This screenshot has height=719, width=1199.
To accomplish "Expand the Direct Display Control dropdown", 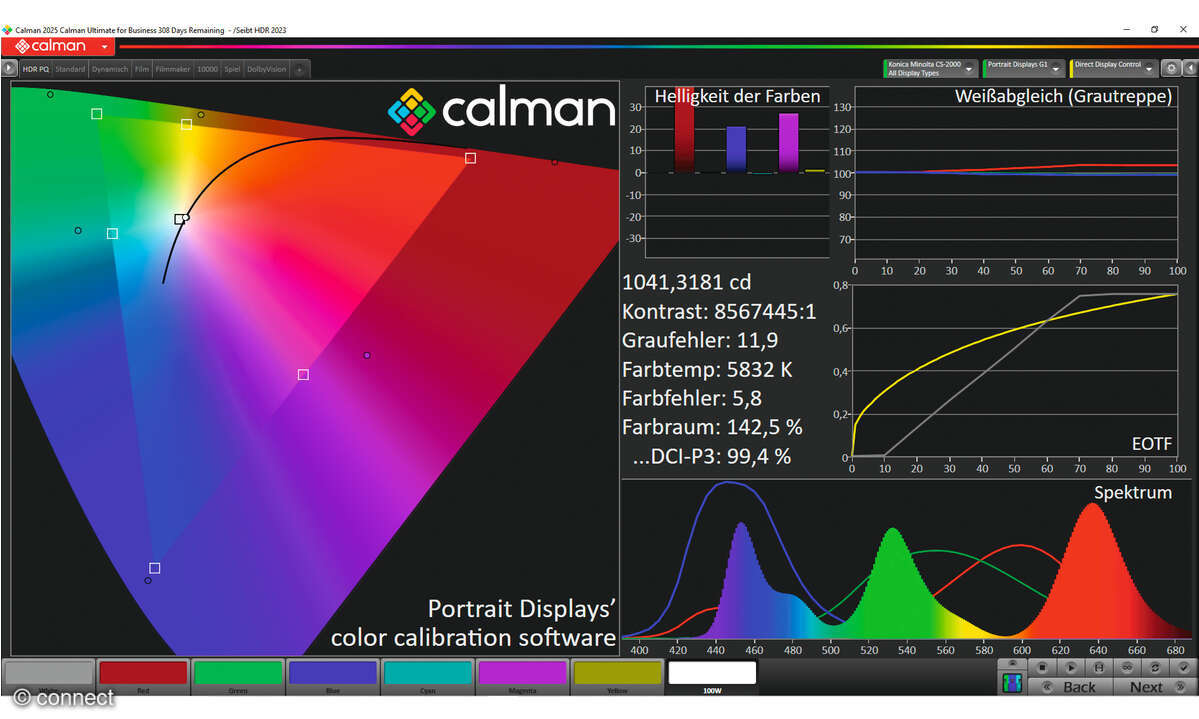I will coord(1148,69).
